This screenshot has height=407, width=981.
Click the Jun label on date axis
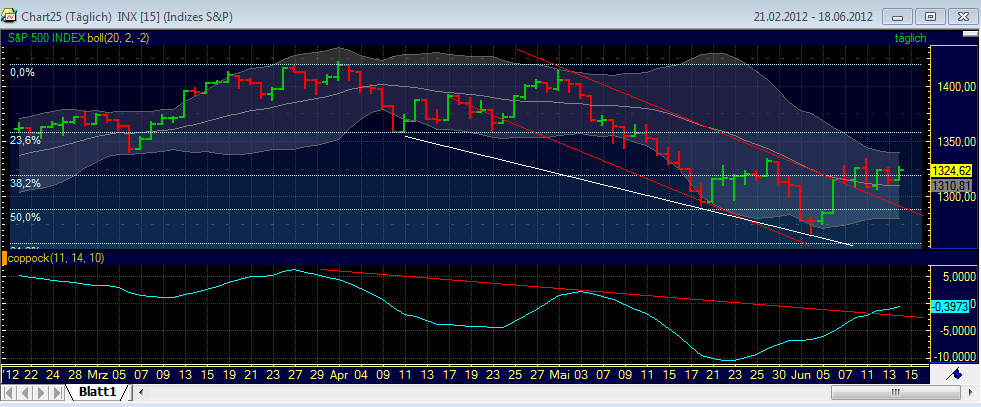[803, 375]
